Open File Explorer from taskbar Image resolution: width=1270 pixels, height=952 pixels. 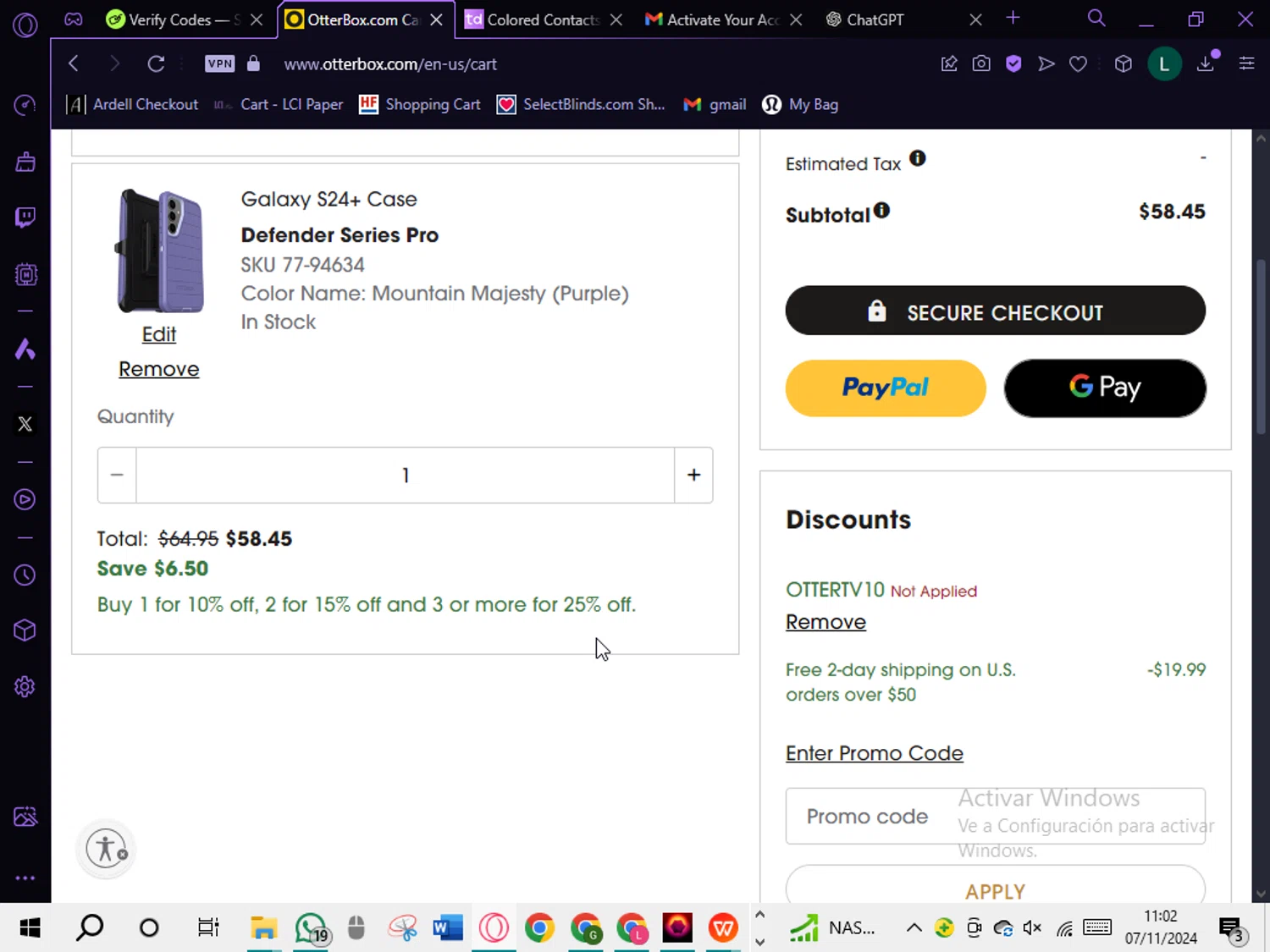pyautogui.click(x=264, y=927)
